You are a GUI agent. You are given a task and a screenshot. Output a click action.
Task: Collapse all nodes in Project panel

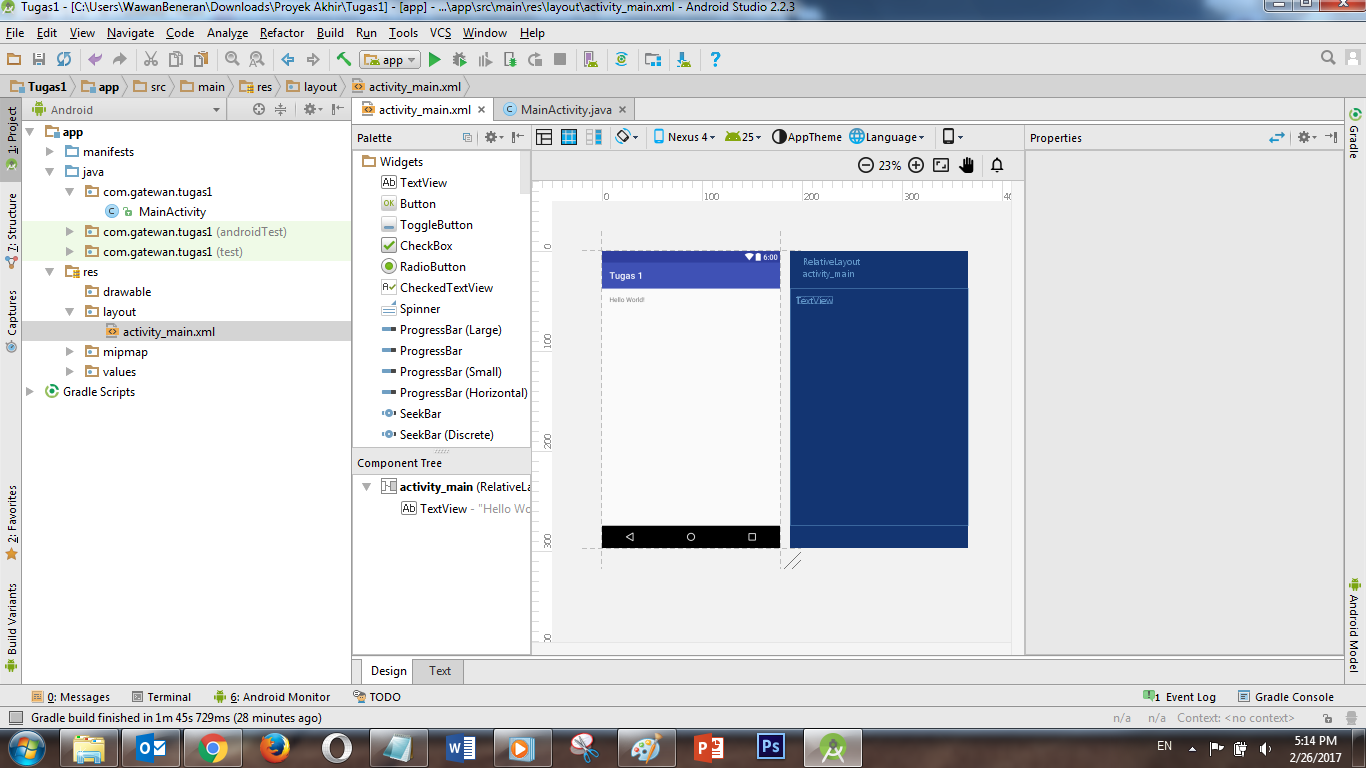point(281,110)
